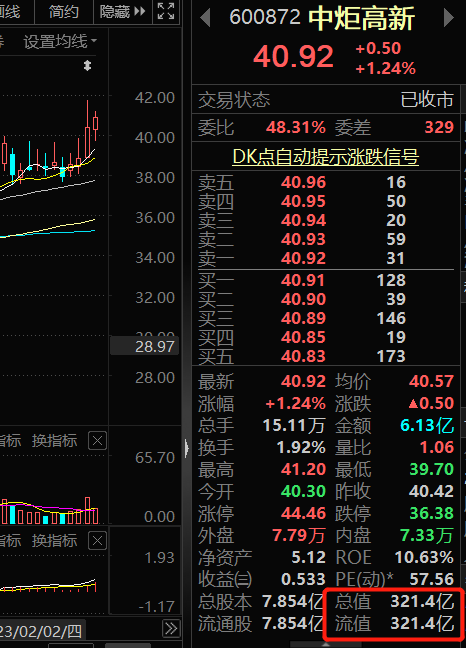Click 量比 value 1.06
Image resolution: width=466 pixels, height=648 pixels.
tap(437, 448)
